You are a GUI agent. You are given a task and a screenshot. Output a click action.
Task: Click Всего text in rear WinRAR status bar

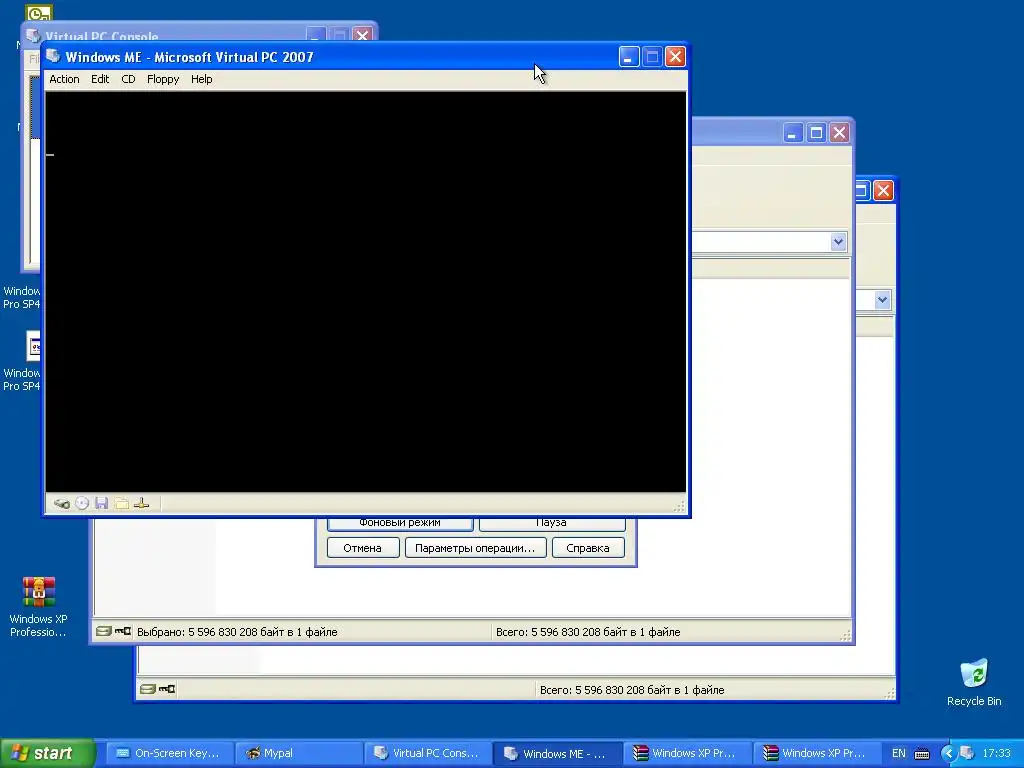coord(632,690)
